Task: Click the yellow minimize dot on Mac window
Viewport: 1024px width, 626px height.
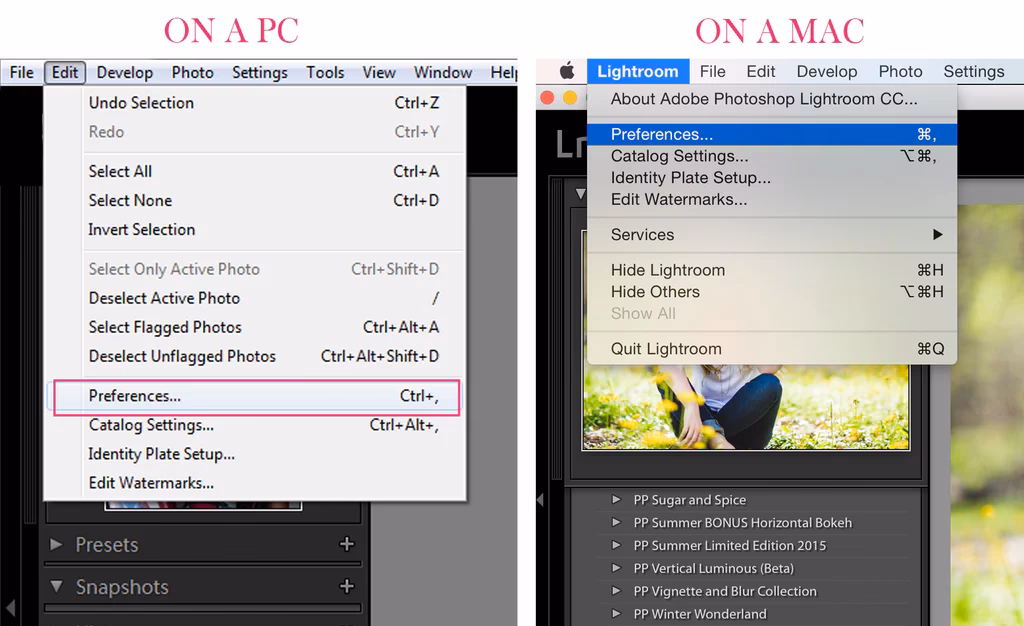Action: tap(569, 98)
